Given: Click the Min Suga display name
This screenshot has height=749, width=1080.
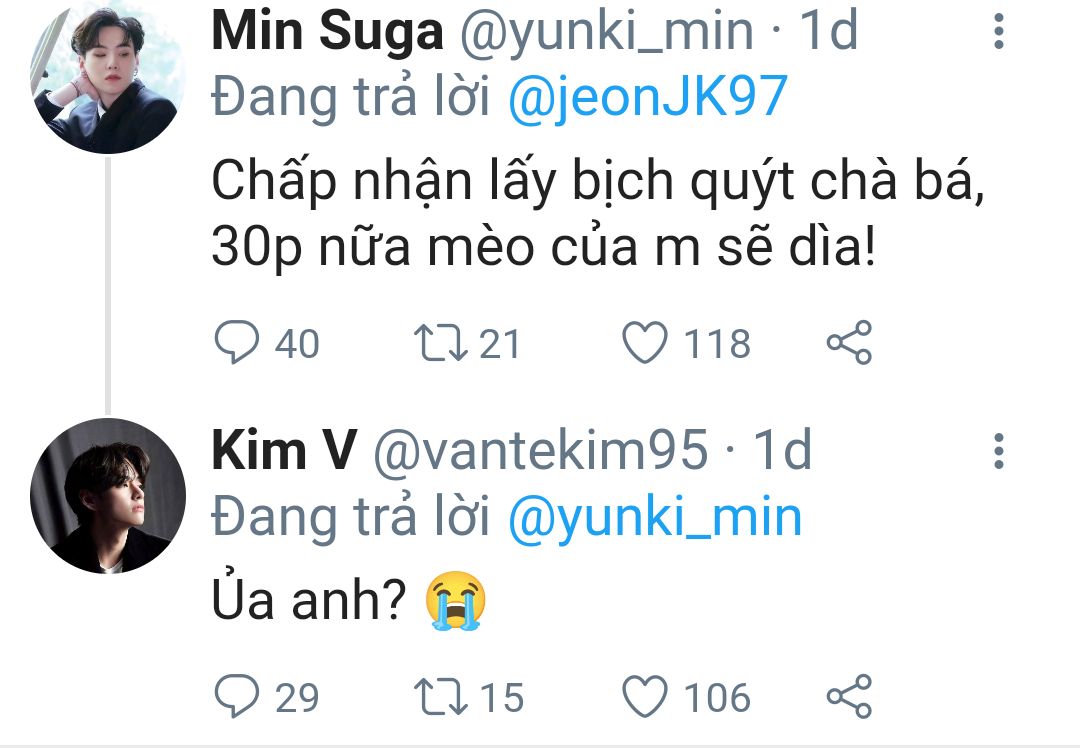Looking at the screenshot, I should [x=327, y=33].
